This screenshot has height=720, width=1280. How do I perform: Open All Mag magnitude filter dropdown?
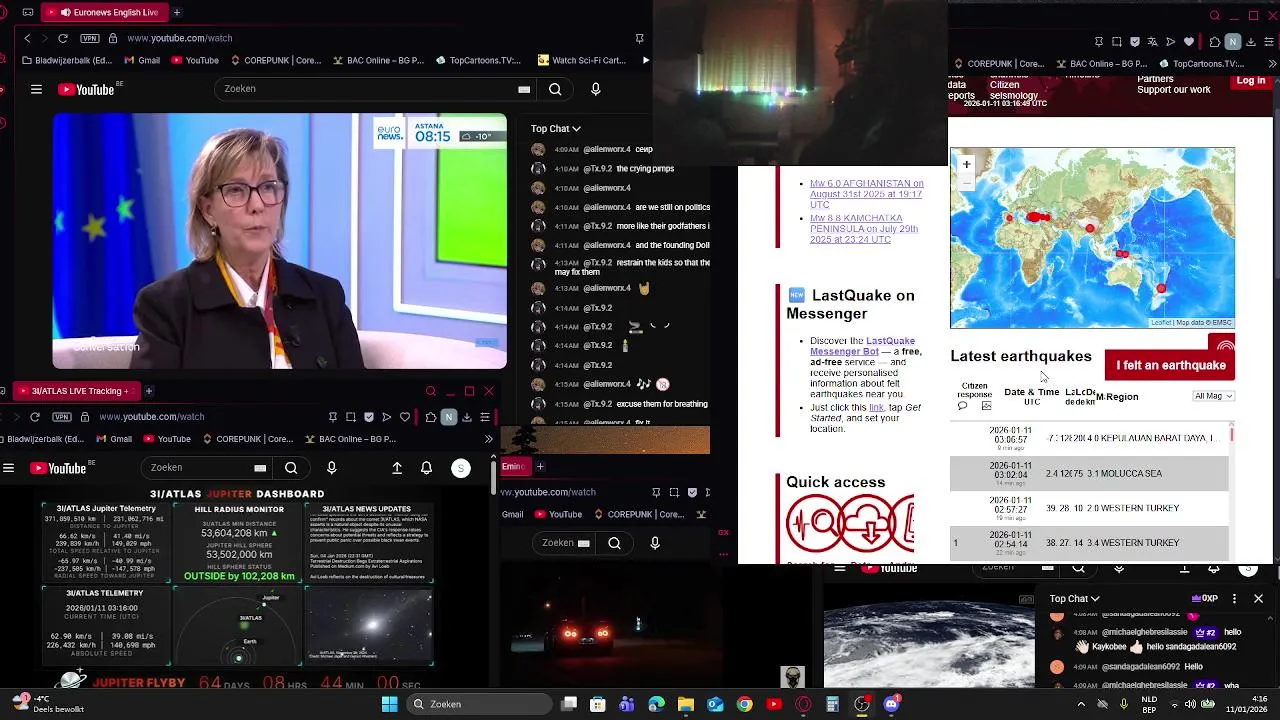click(x=1214, y=396)
